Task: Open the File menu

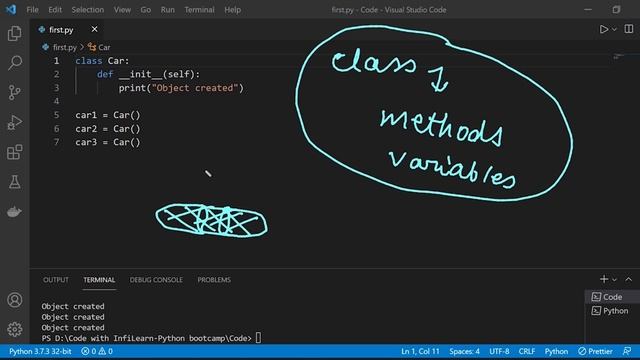Action: click(x=32, y=9)
